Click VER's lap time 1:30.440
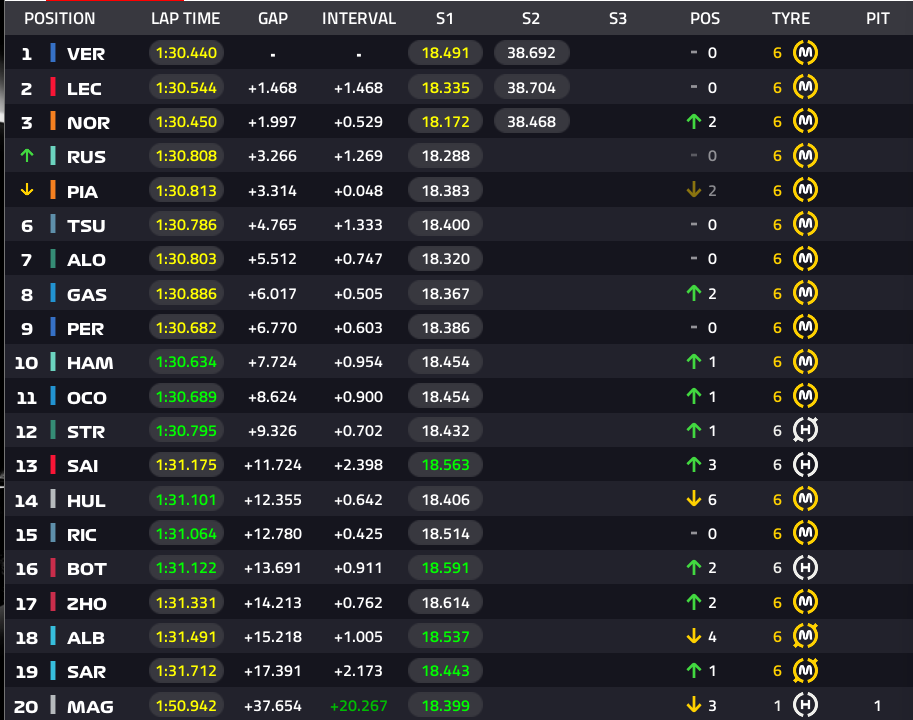The height and width of the screenshot is (720, 913). (186, 53)
